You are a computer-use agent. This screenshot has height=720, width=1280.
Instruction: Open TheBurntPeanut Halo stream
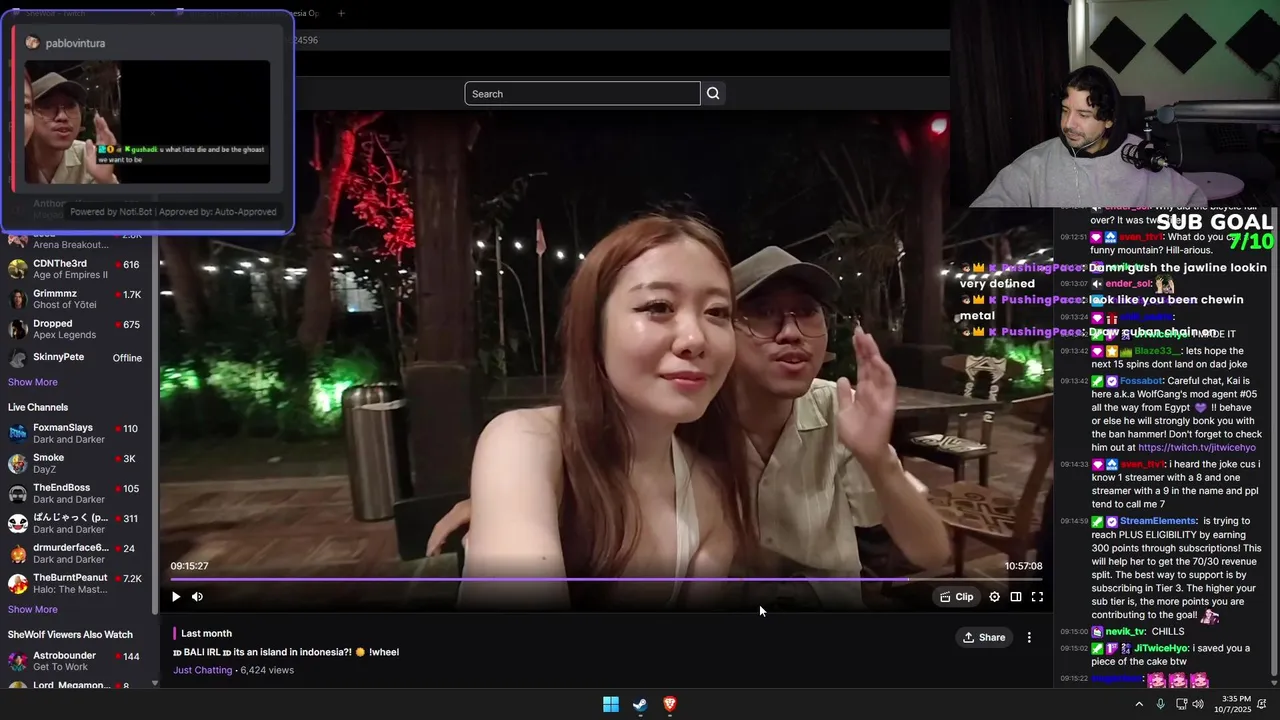pyautogui.click(x=78, y=583)
